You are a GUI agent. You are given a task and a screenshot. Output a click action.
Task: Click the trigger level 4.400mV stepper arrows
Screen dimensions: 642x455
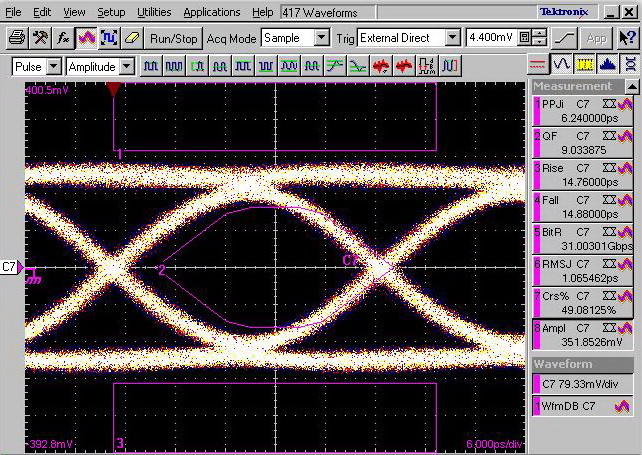[539, 38]
